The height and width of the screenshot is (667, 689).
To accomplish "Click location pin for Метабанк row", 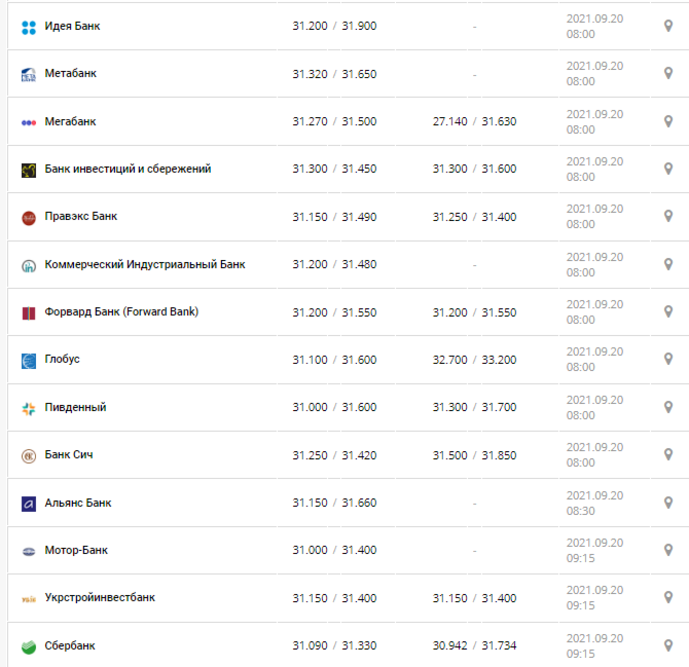I will [668, 73].
